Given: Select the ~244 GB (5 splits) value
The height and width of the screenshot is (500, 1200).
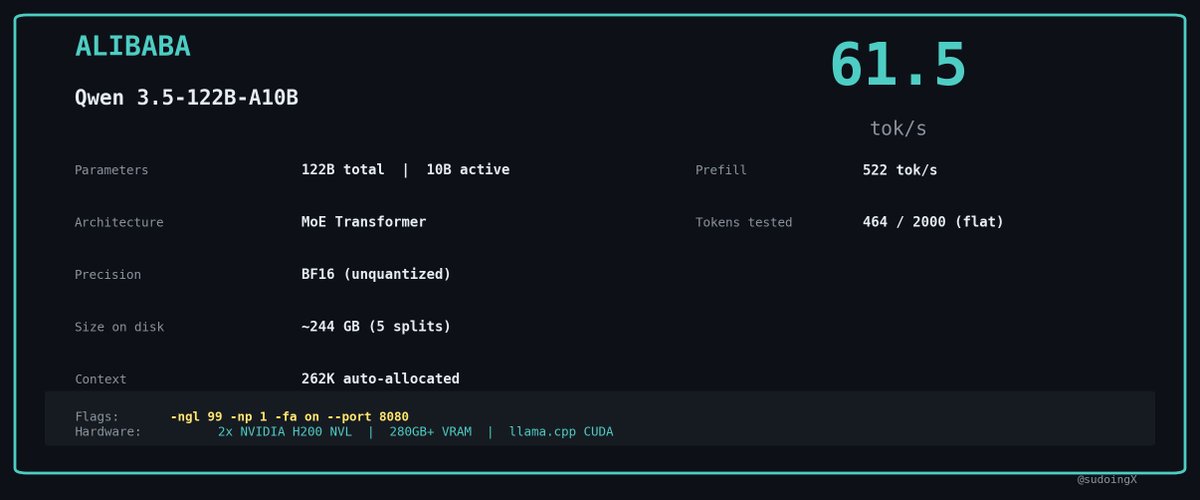Looking at the screenshot, I should pyautogui.click(x=376, y=327).
